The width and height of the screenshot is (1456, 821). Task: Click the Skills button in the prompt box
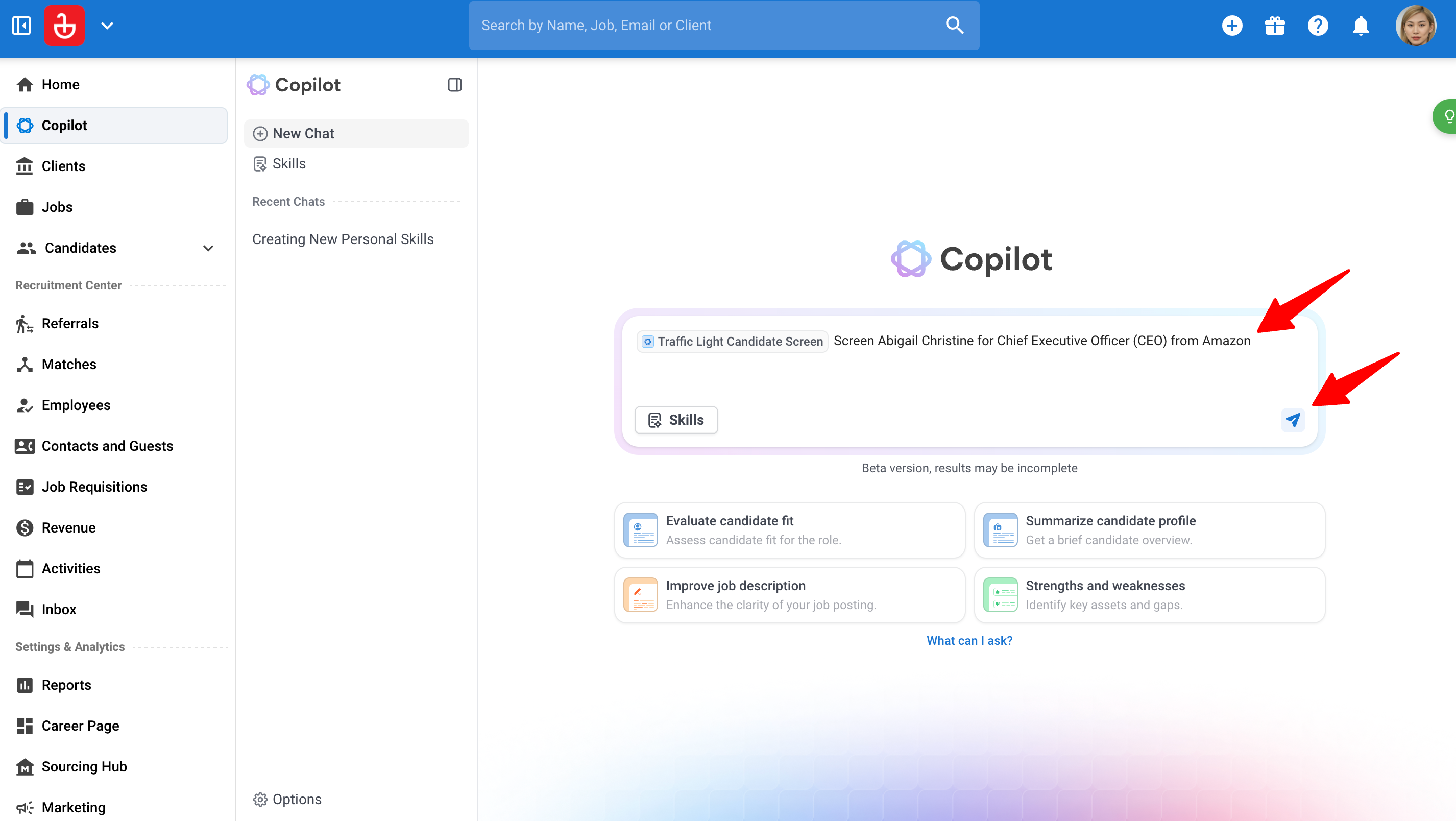point(676,420)
